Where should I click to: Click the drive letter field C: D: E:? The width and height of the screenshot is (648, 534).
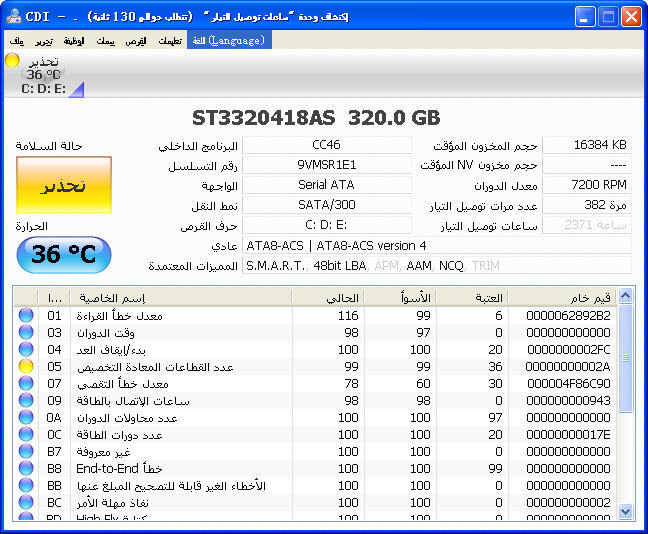coord(327,225)
